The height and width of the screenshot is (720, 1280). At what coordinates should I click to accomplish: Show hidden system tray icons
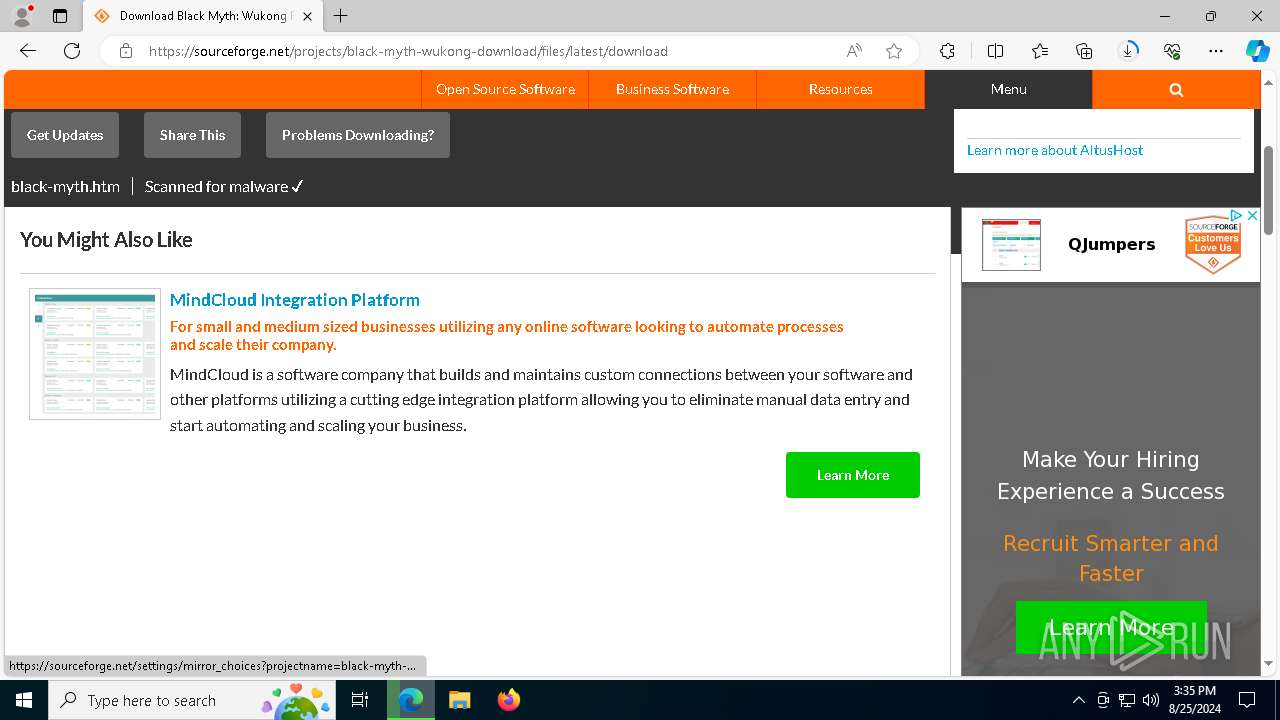[1078, 700]
